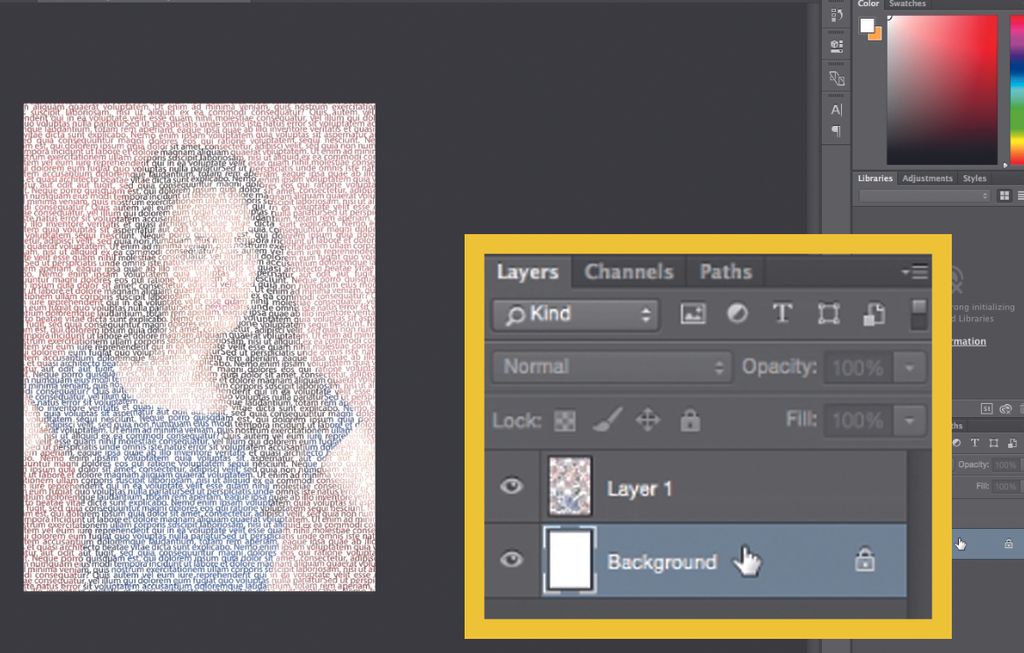The width and height of the screenshot is (1024, 653).
Task: Filter for pixel layers in Layers panel
Action: [692, 313]
